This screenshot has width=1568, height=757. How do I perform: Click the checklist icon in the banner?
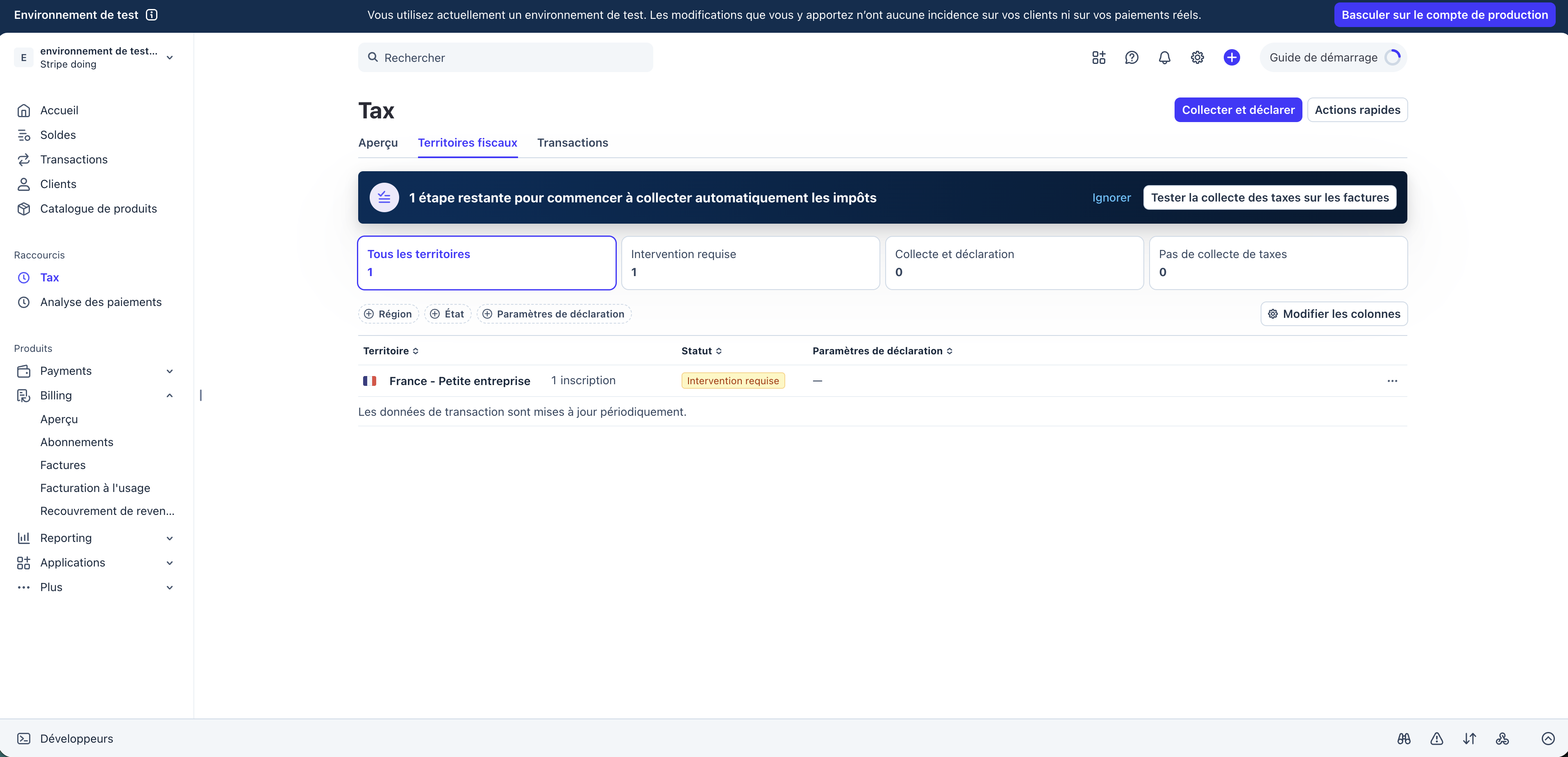pos(384,197)
